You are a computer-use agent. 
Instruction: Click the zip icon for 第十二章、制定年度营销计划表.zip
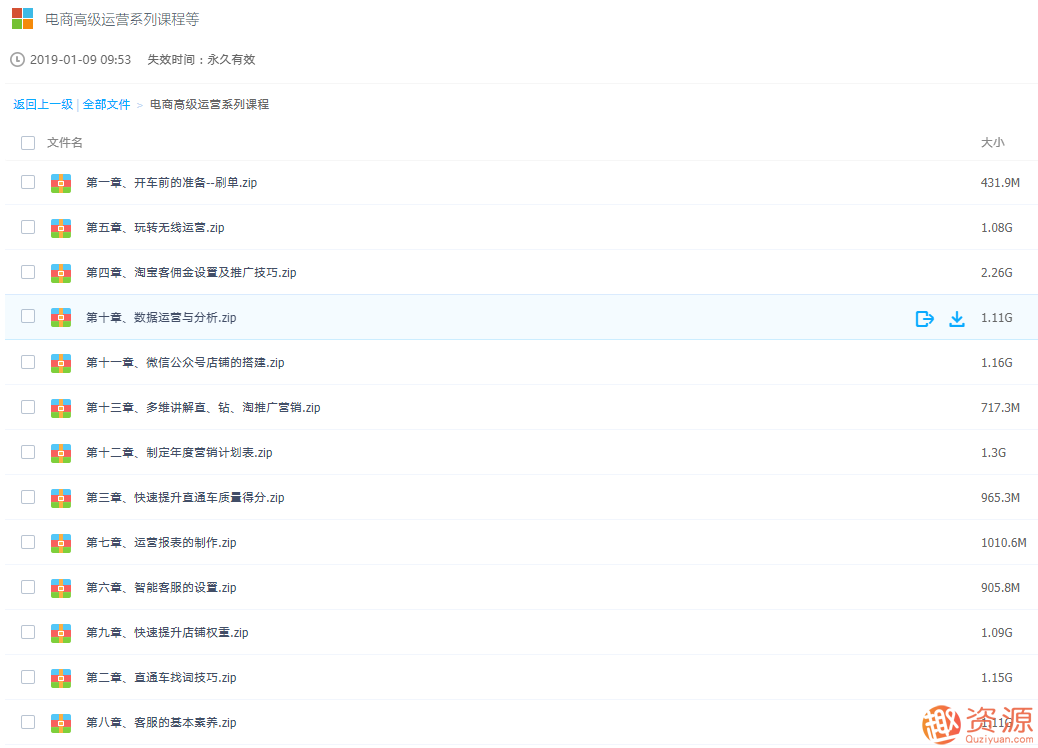(61, 453)
